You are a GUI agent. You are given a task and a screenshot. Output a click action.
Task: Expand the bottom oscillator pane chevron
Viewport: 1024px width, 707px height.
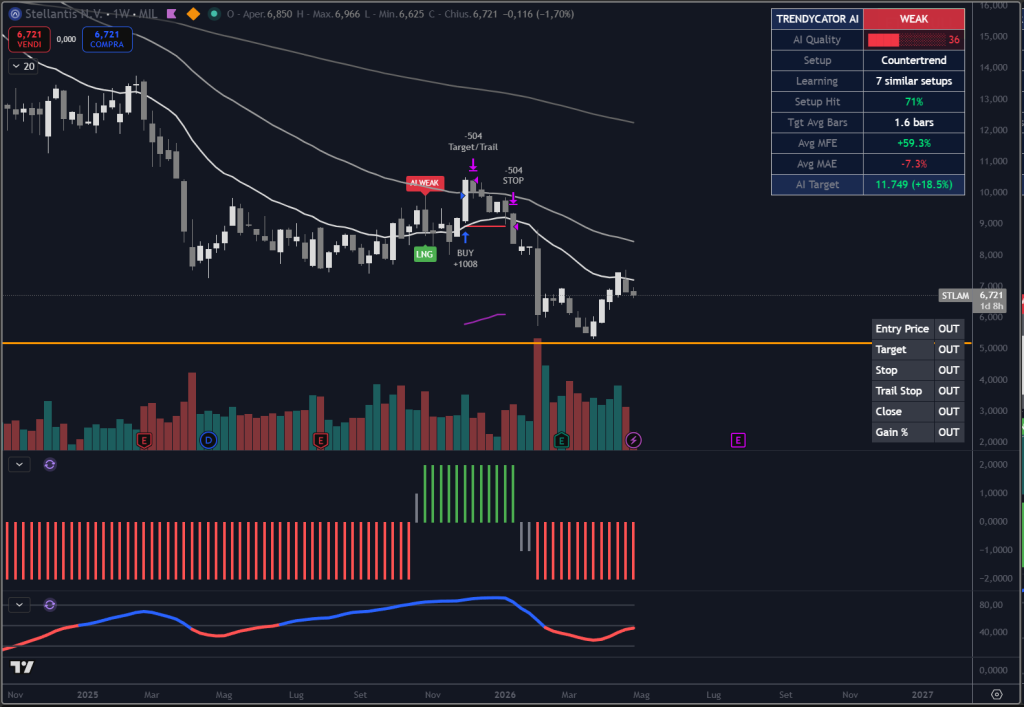[x=17, y=604]
